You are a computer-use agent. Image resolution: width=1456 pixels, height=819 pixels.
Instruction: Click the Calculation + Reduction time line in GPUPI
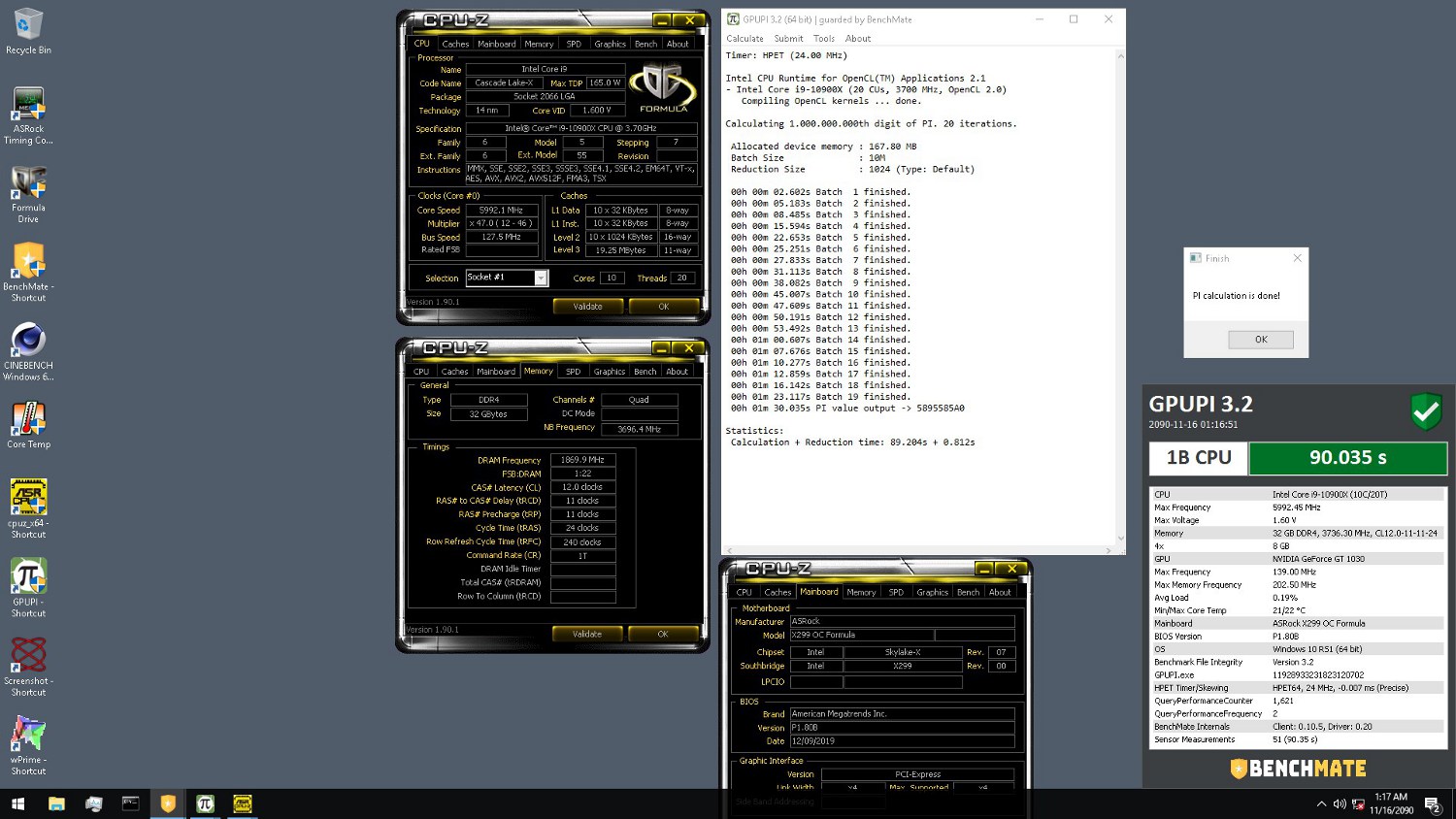[x=853, y=442]
